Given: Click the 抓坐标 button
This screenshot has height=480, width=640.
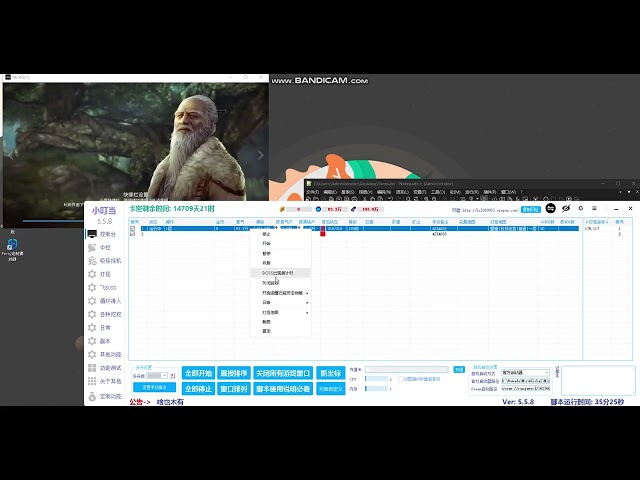Looking at the screenshot, I should tap(331, 373).
